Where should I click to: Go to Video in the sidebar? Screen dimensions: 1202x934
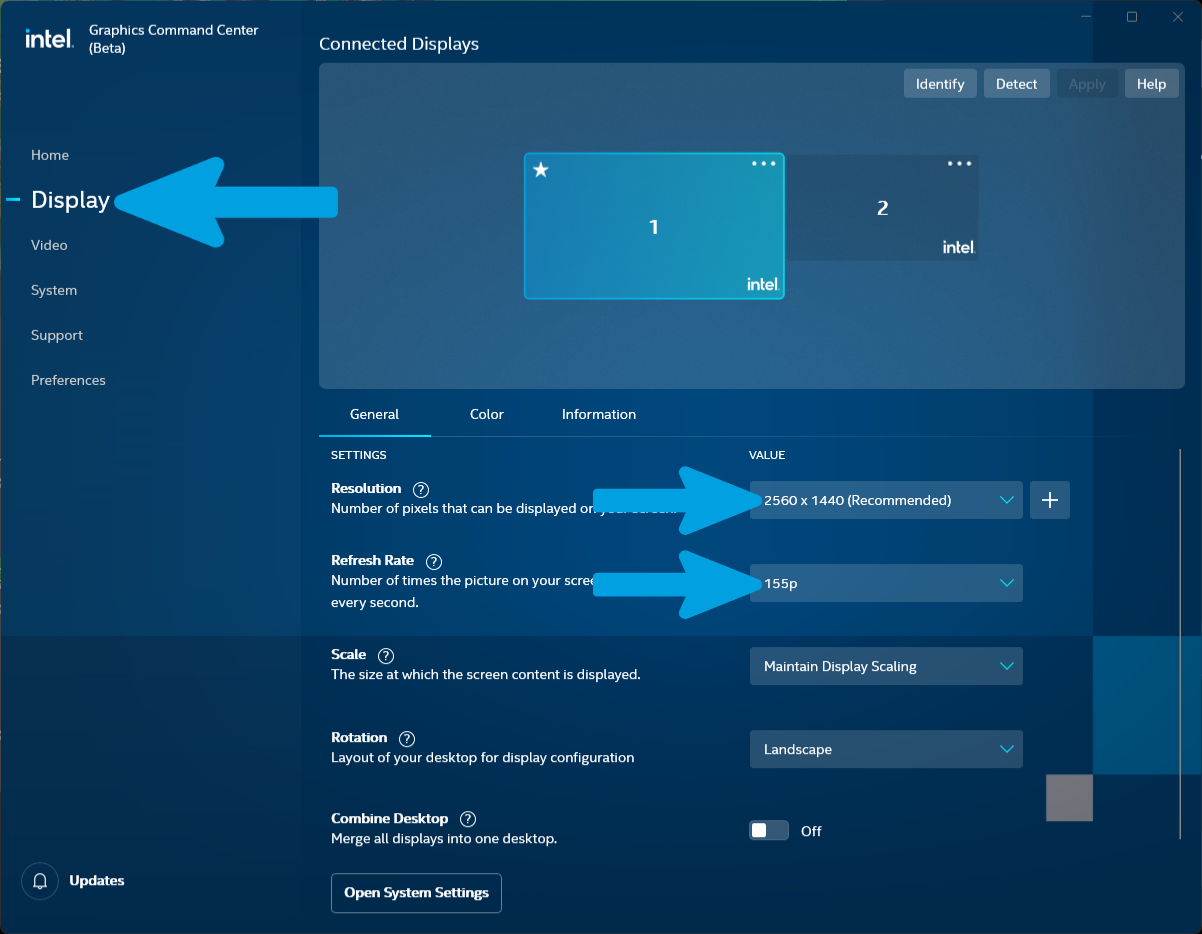click(49, 245)
